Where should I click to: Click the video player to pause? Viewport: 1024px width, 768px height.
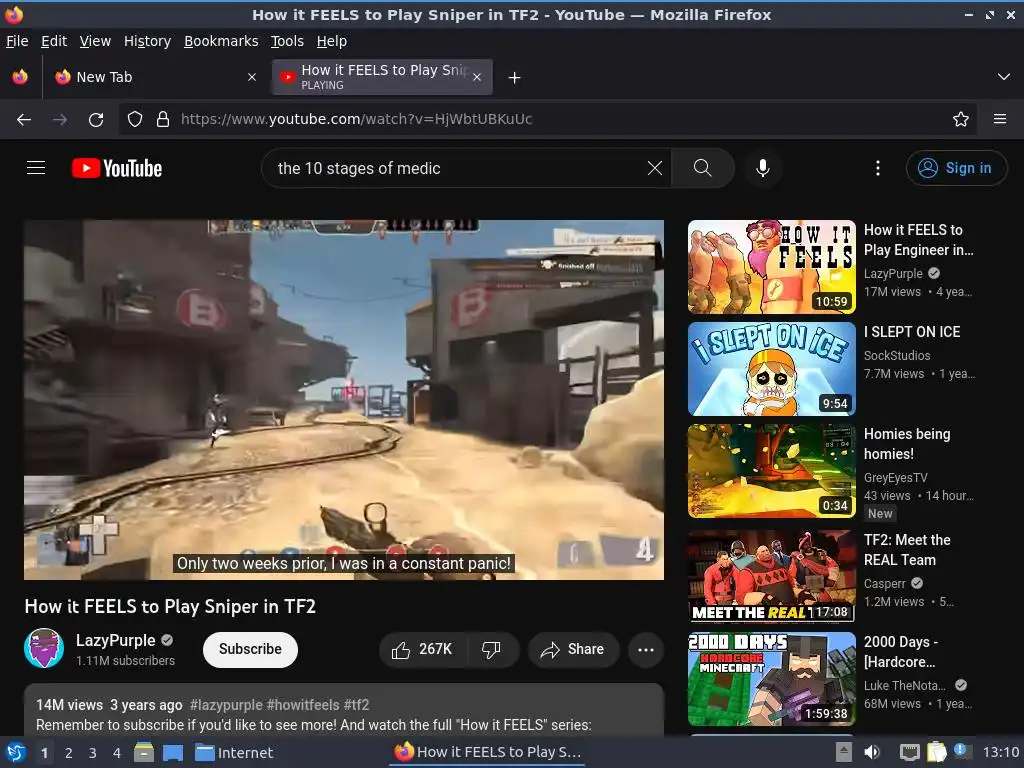(344, 400)
